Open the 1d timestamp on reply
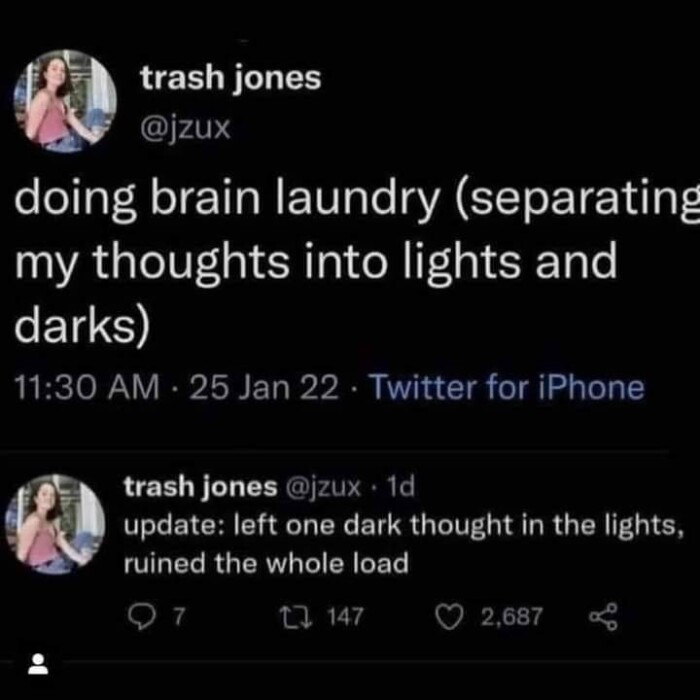 [x=400, y=486]
